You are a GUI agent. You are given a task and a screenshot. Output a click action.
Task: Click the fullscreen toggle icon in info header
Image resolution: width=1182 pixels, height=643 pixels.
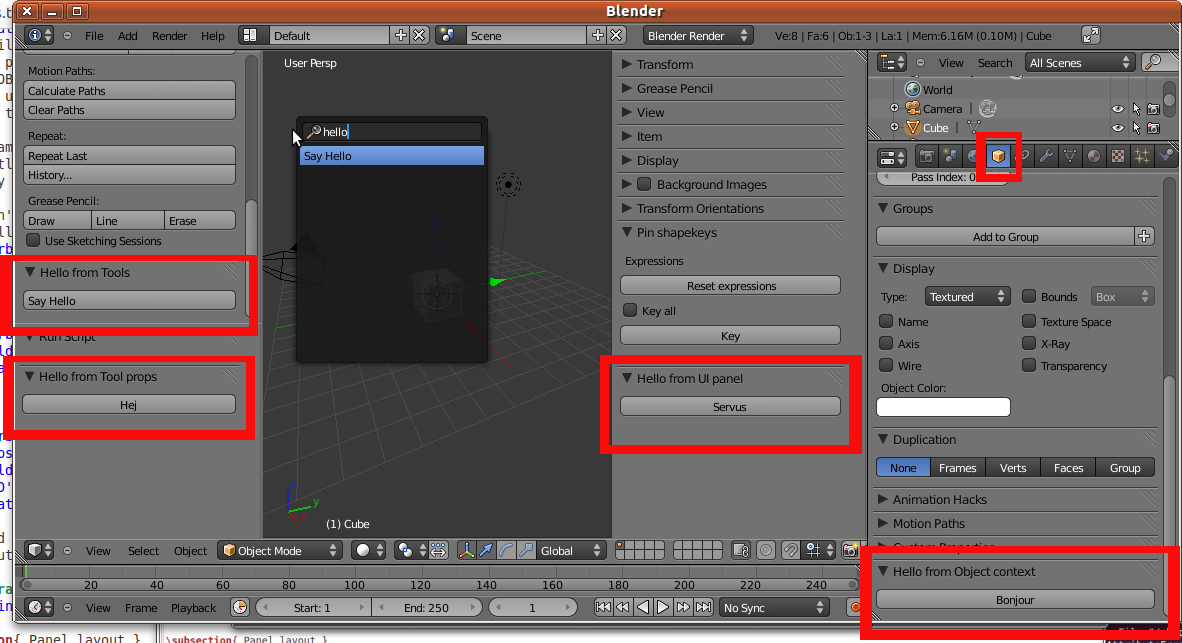click(x=1091, y=35)
